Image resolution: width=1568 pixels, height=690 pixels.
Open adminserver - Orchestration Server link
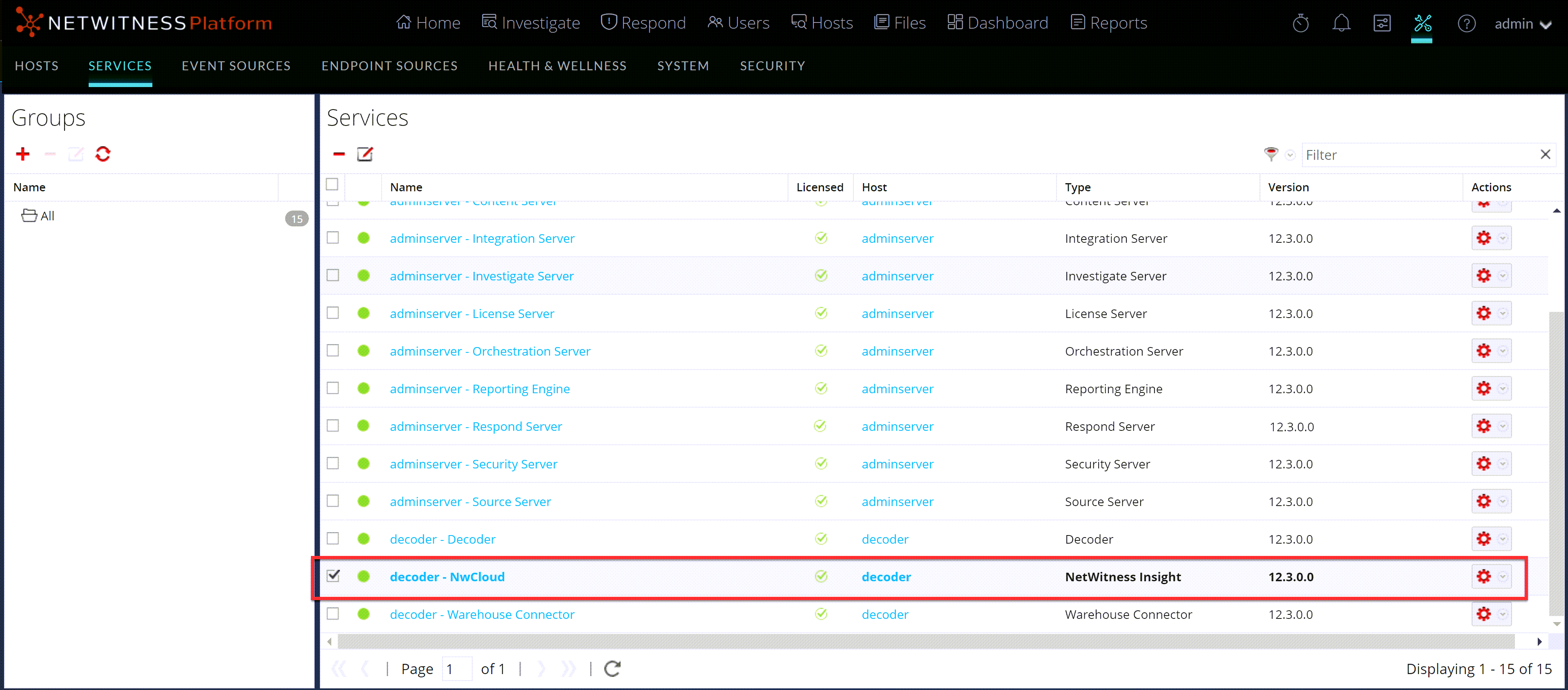pyautogui.click(x=490, y=352)
